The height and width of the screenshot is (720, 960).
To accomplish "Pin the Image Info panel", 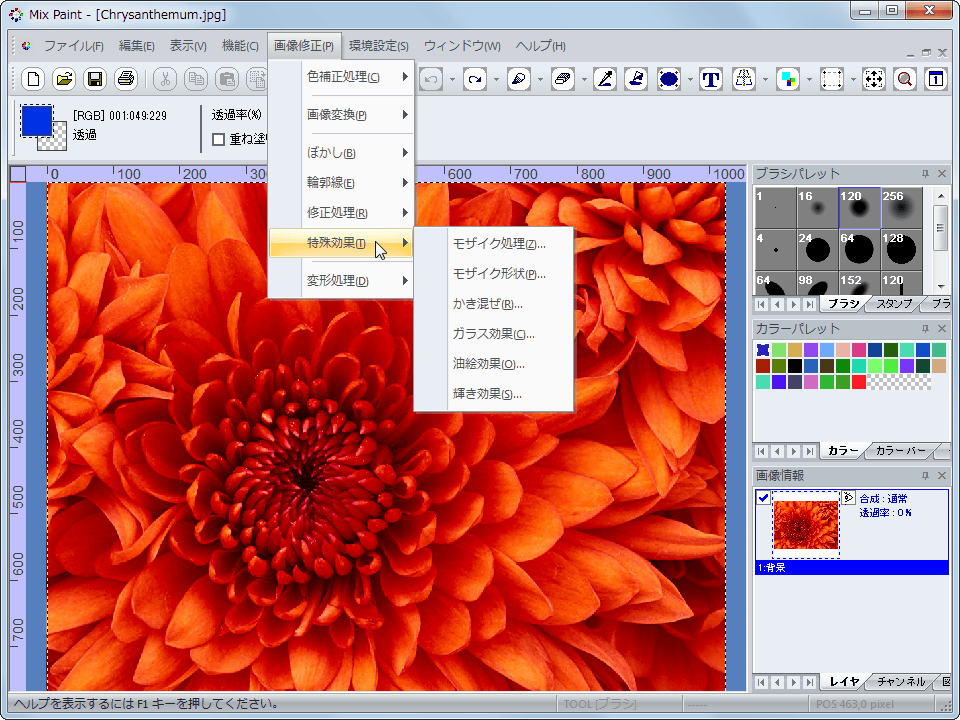I will [925, 476].
